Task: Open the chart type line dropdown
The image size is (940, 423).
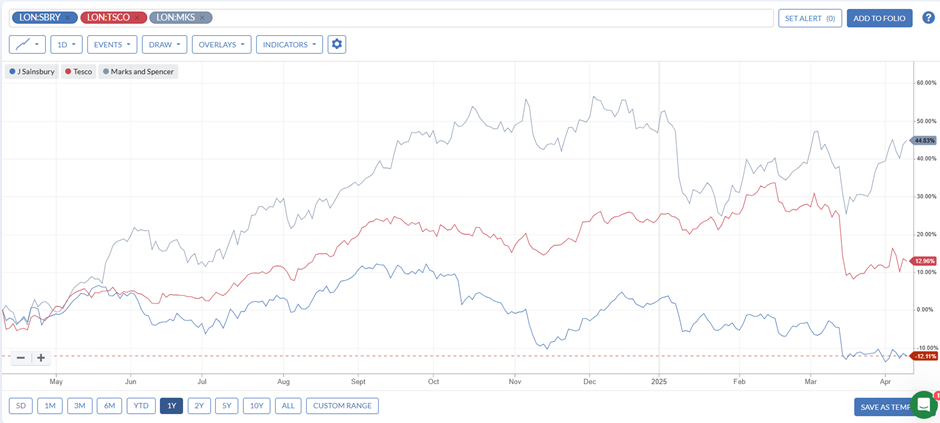Action: point(28,44)
